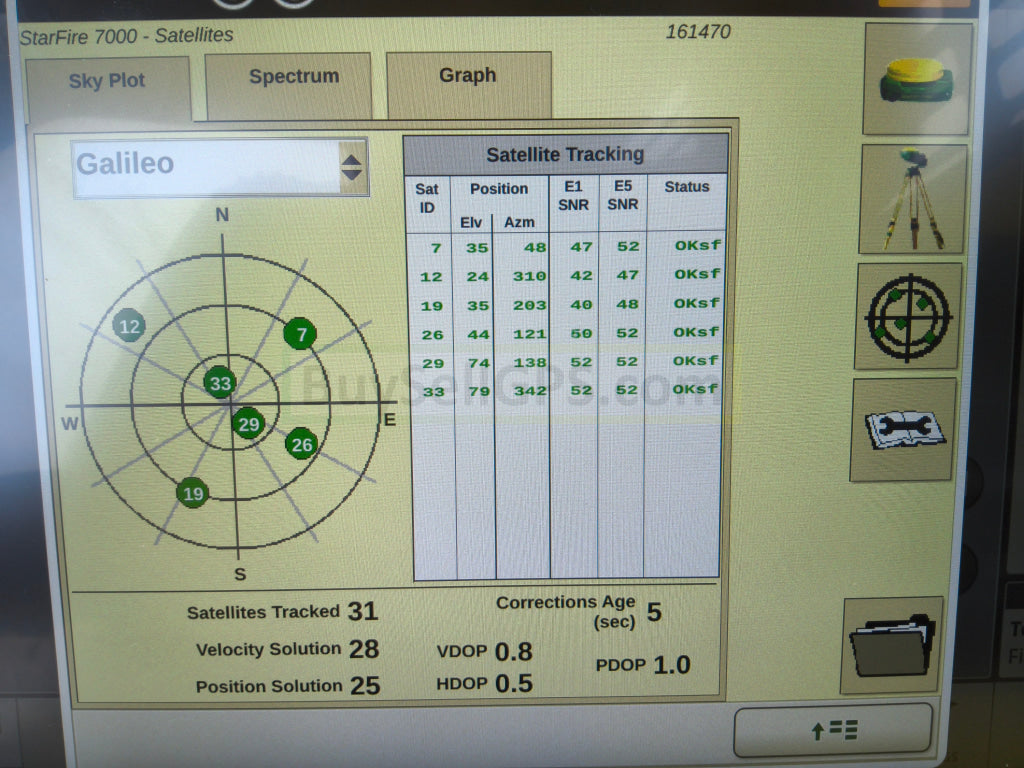Click azimuth value 310 in table
1024x768 pixels.
pyautogui.click(x=530, y=276)
